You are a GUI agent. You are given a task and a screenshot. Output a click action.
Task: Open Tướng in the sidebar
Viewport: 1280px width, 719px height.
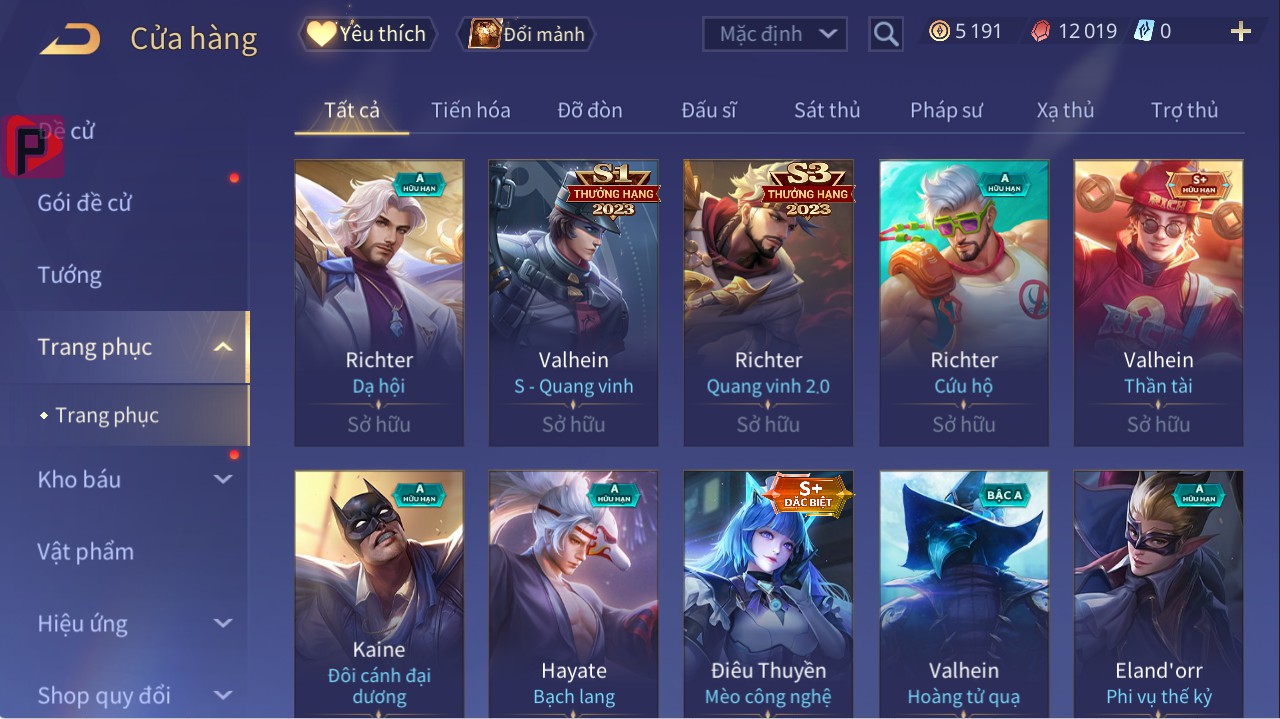(x=69, y=275)
